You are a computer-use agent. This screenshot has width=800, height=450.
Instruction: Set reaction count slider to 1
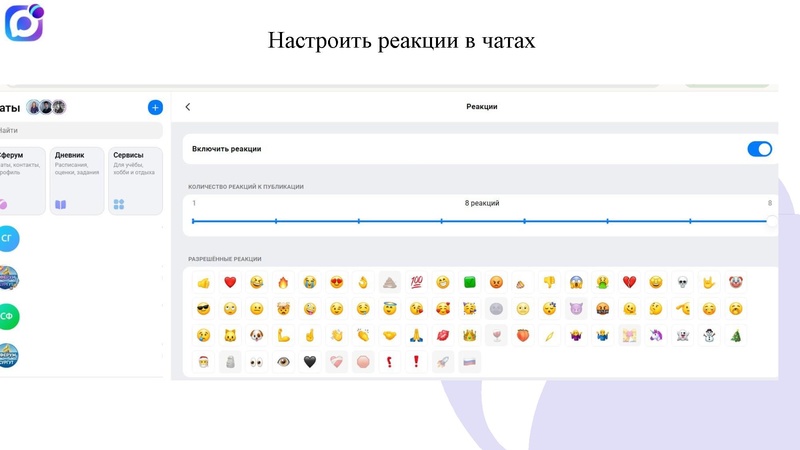point(193,221)
